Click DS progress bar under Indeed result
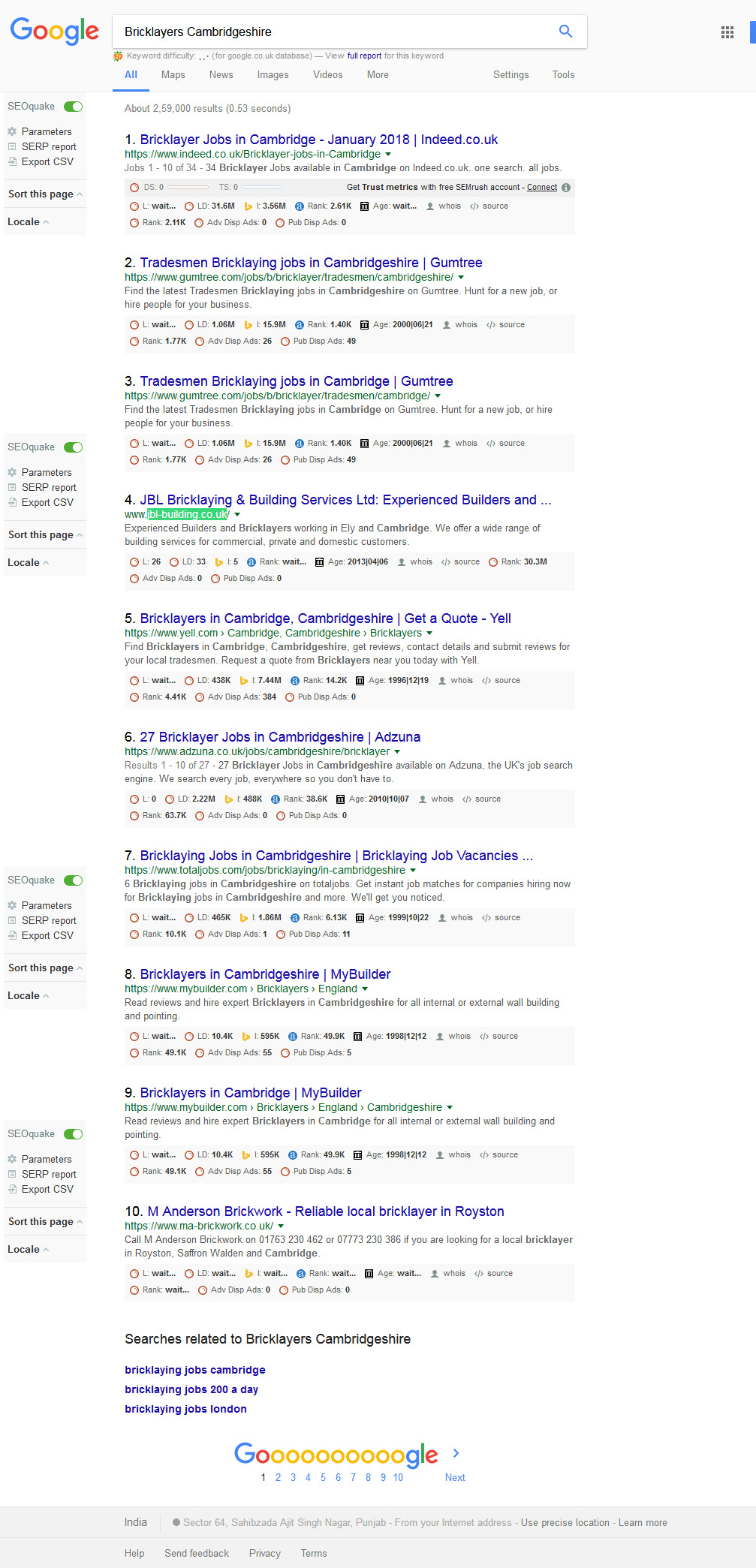756x1568 pixels. point(188,188)
